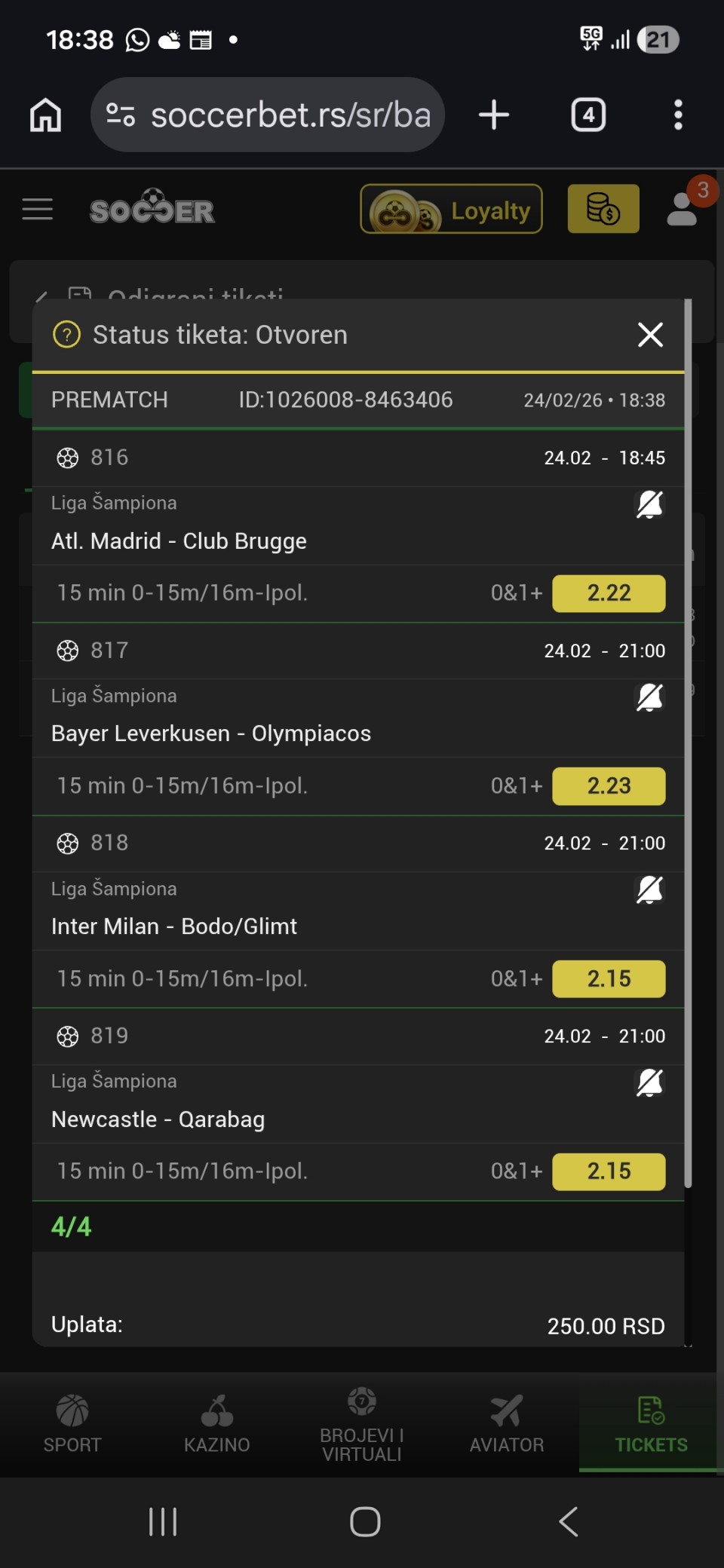Toggle notification bell for Inter Milan - Bodo/Glimt
The image size is (724, 1568).
649,890
